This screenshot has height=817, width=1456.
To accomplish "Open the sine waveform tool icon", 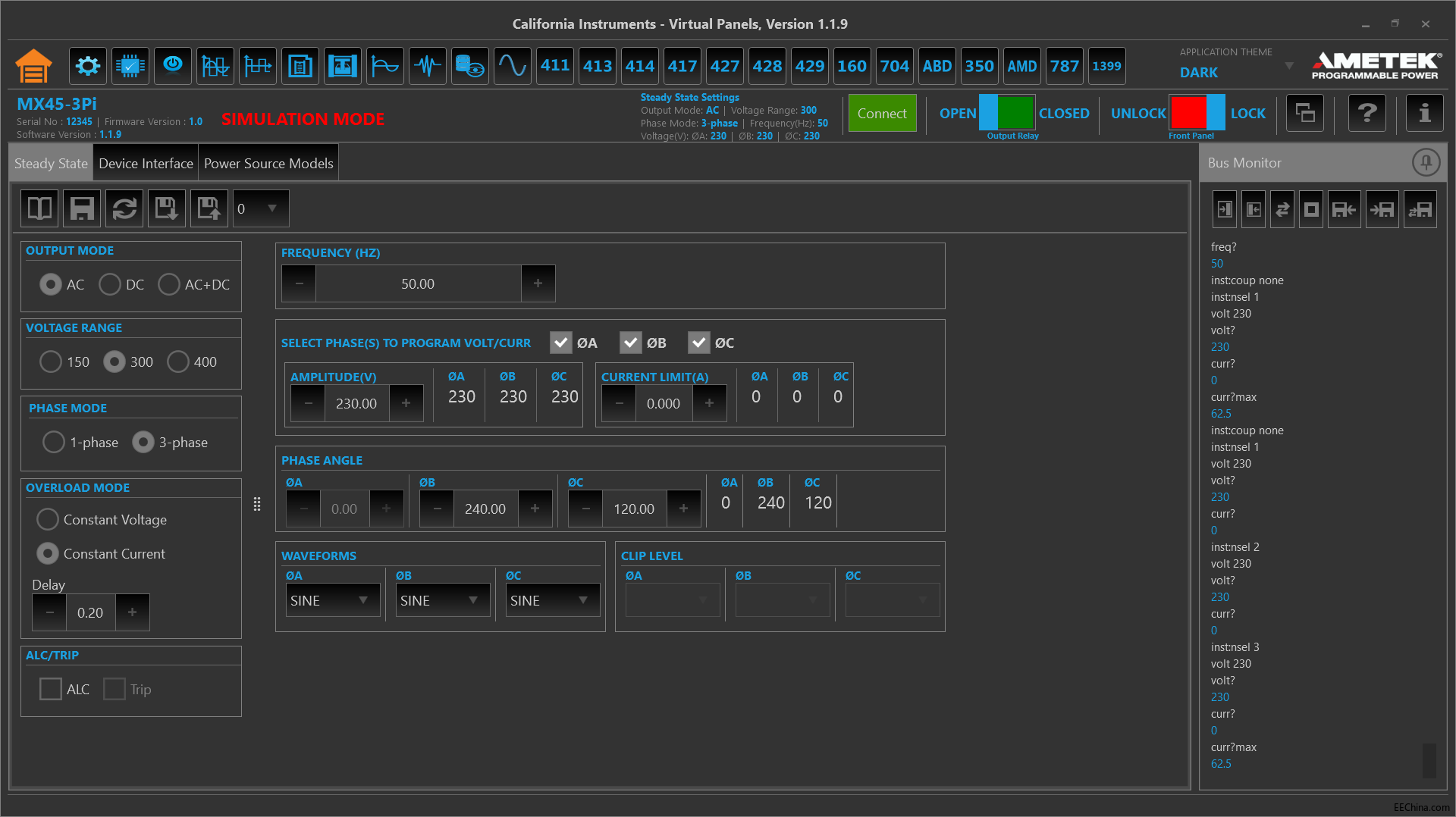I will tap(513, 66).
